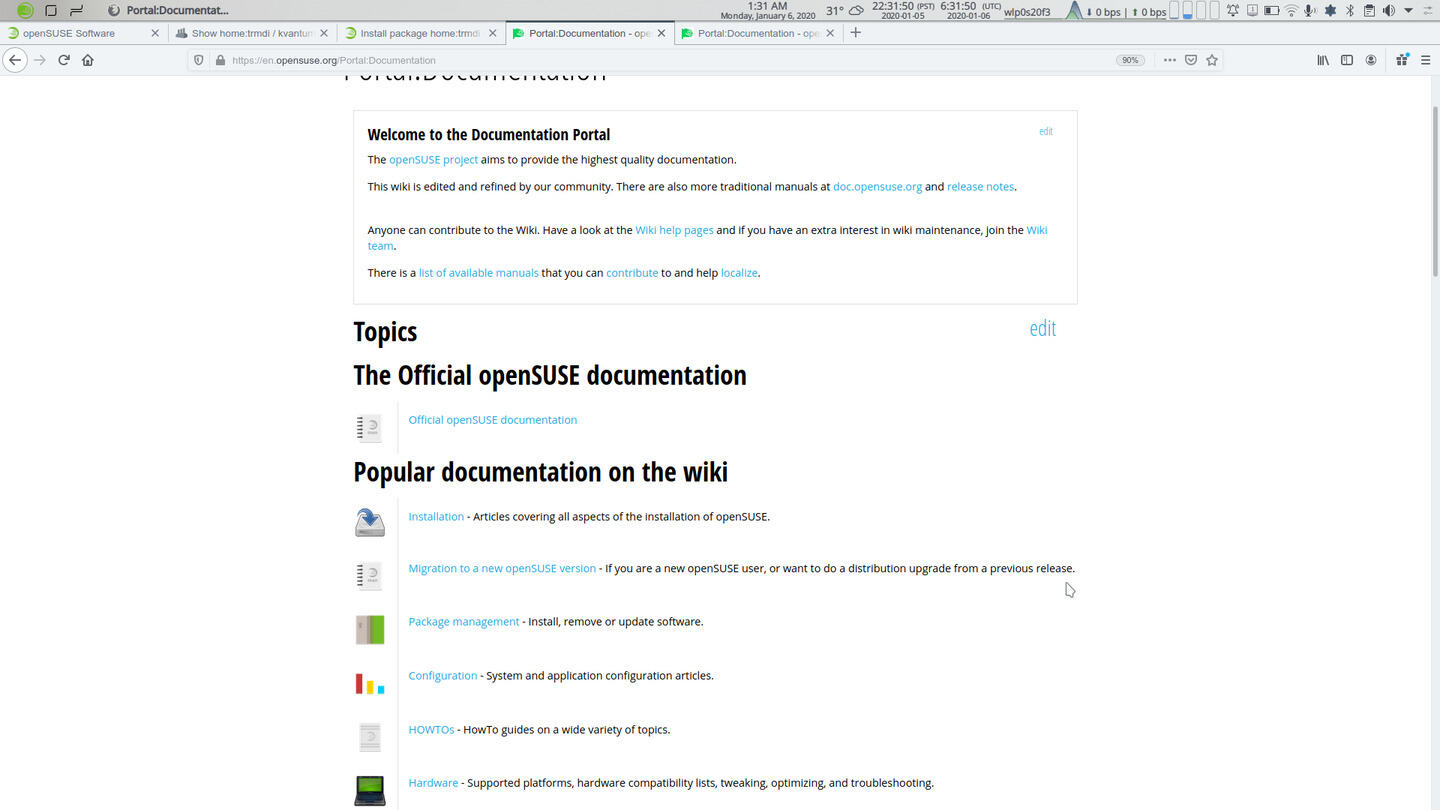Open Official openSUSE documentation link
The height and width of the screenshot is (810, 1440).
(x=492, y=420)
